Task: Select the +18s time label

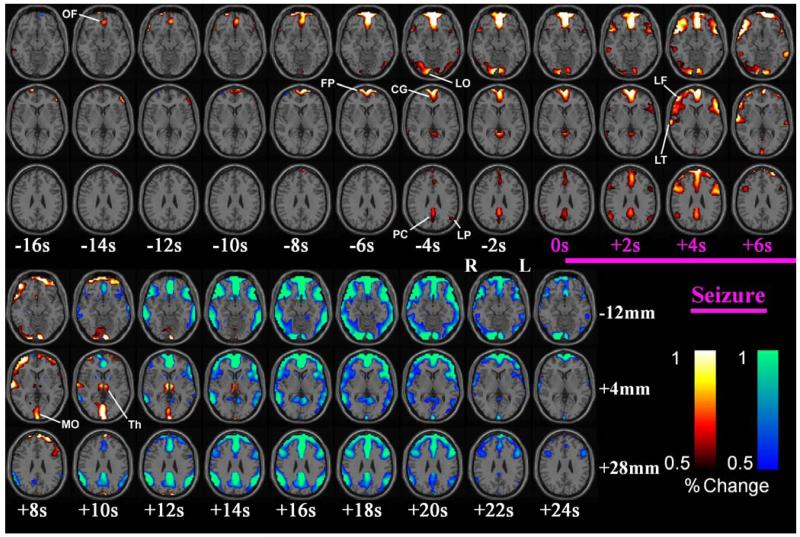Action: [x=362, y=510]
